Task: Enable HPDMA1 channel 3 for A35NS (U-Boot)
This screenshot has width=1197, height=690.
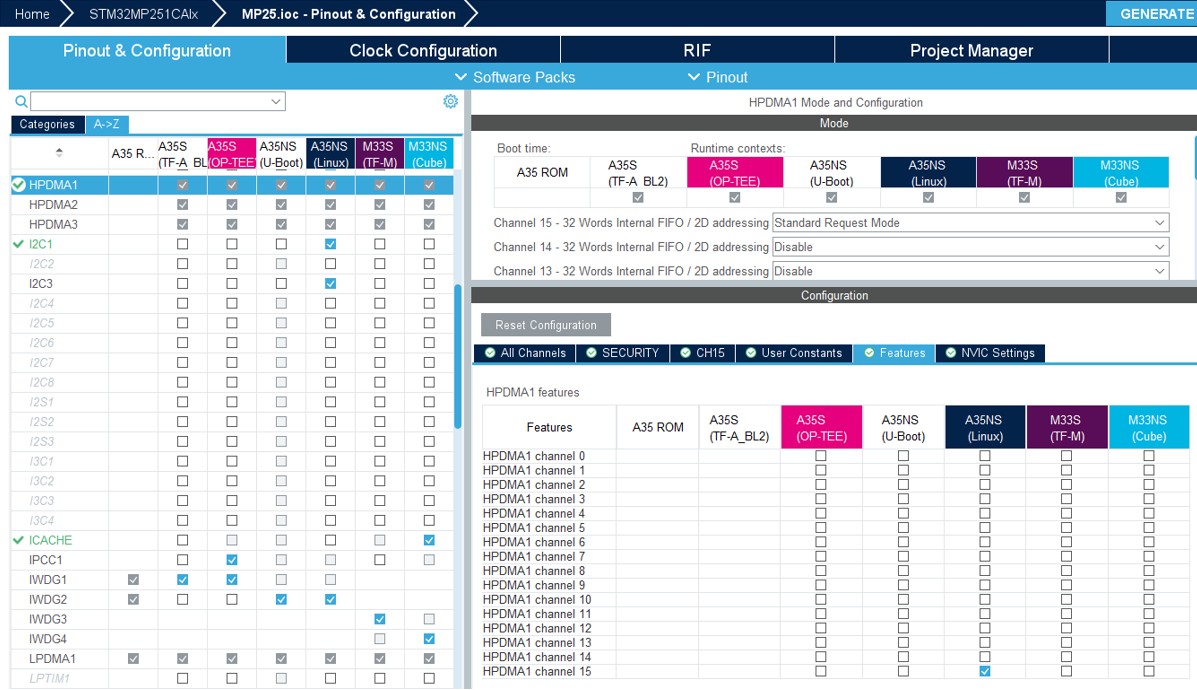Action: coord(903,499)
